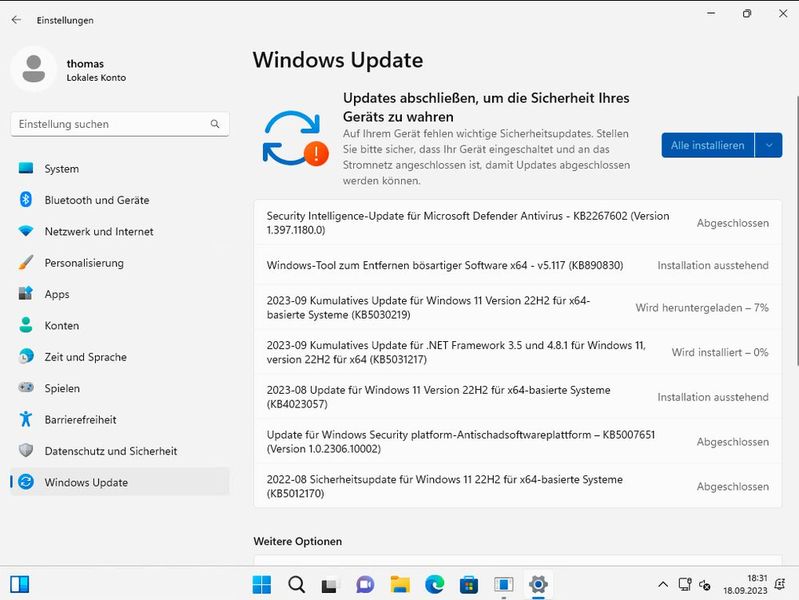Open the running app icon left of Settings gear
Screen dimensions: 799x600
click(503, 584)
